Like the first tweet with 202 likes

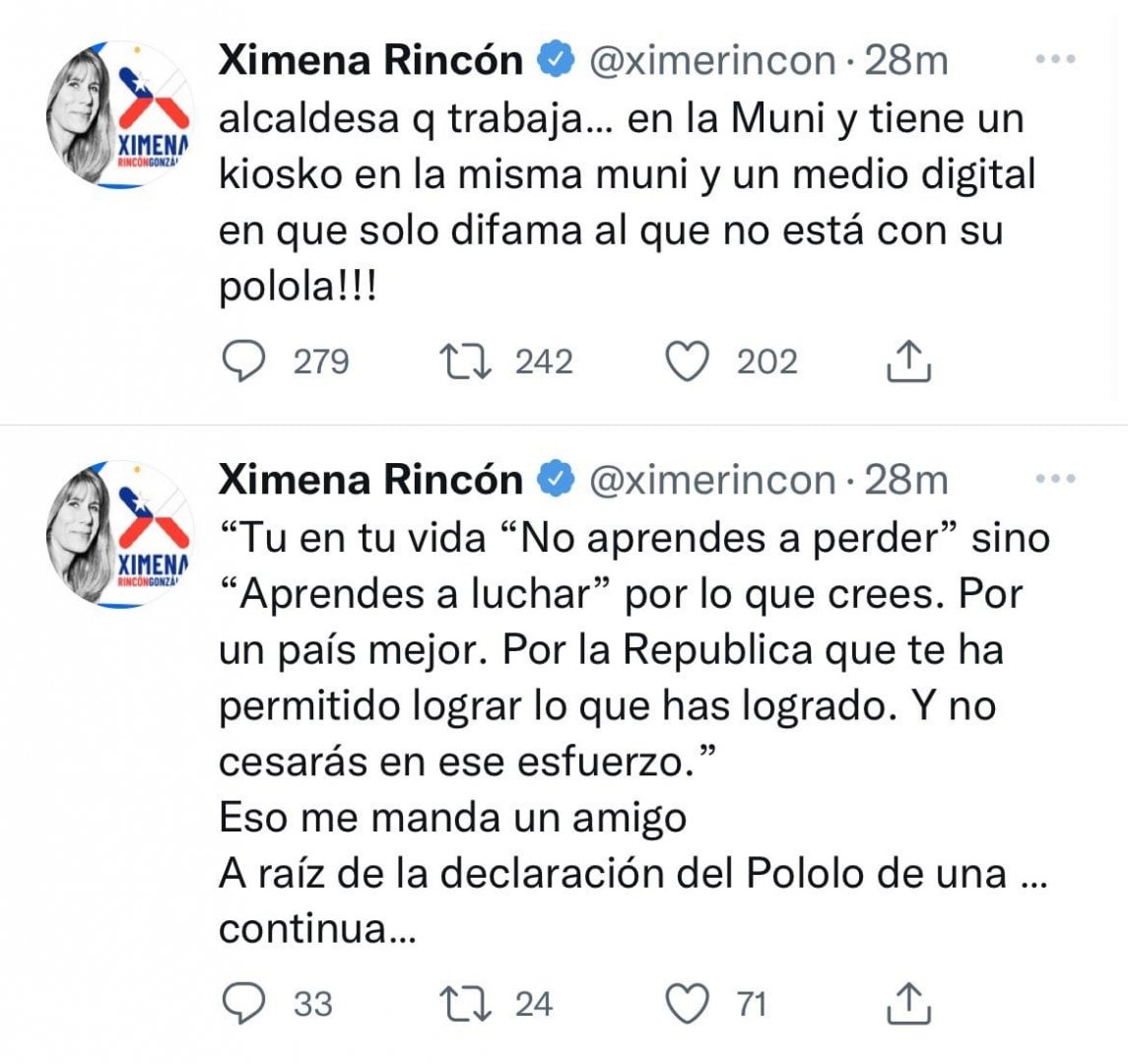(687, 362)
